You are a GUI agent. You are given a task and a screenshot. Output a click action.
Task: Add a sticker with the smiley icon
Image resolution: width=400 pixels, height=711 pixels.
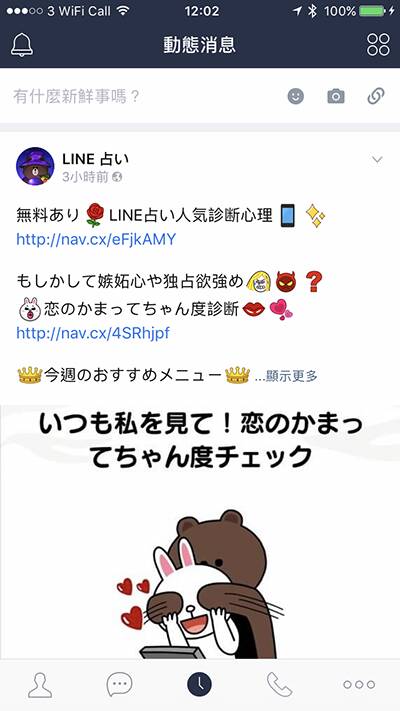tap(296, 96)
